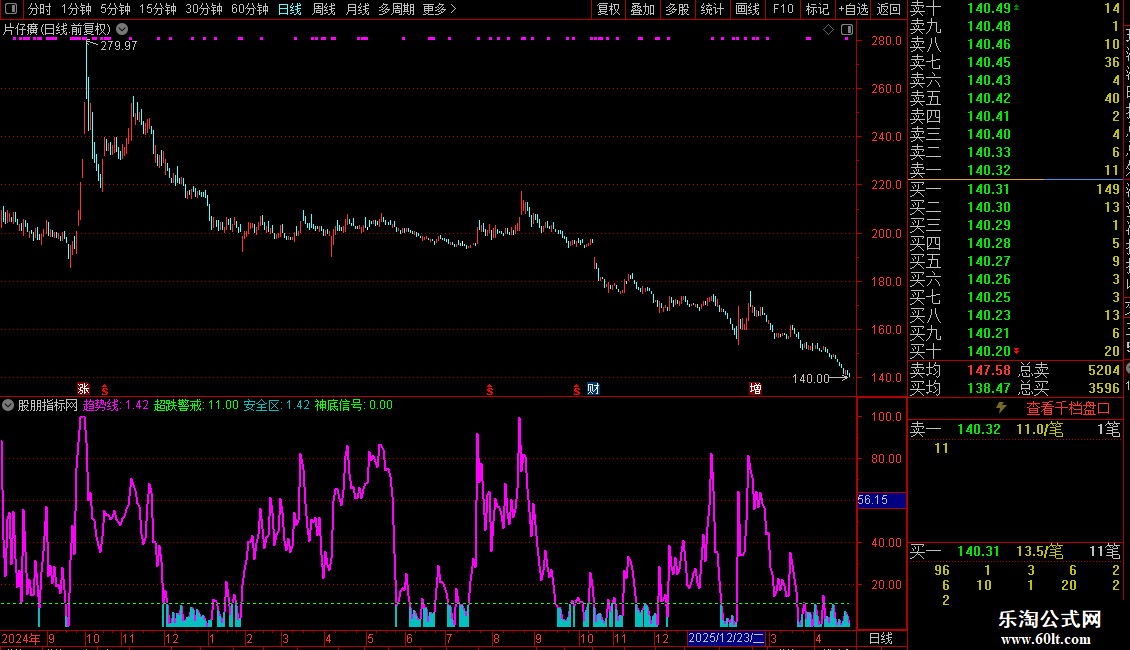
Task: Select the 30分钟 period tab
Action: click(x=203, y=9)
